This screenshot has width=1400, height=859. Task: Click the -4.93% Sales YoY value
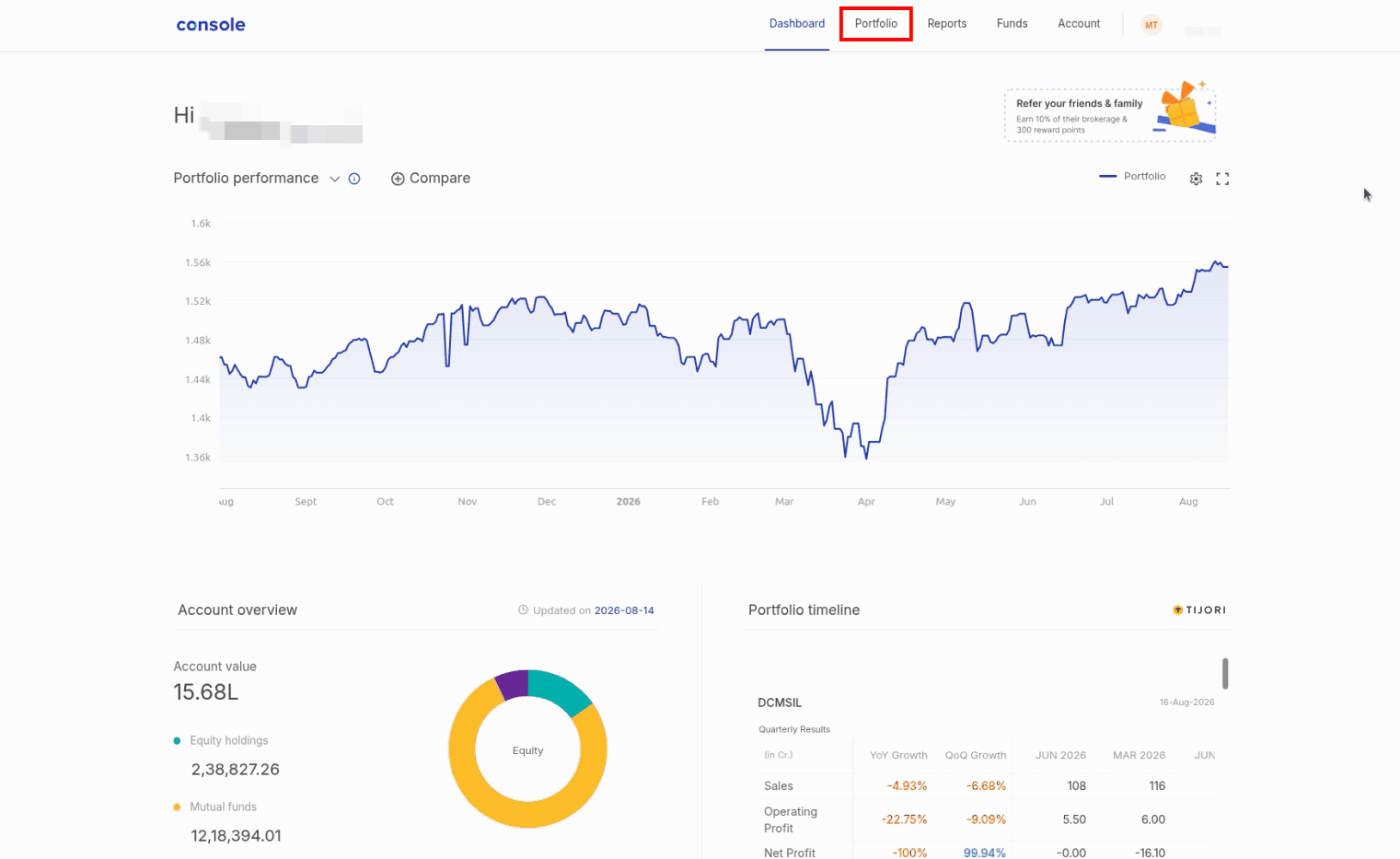pos(907,786)
